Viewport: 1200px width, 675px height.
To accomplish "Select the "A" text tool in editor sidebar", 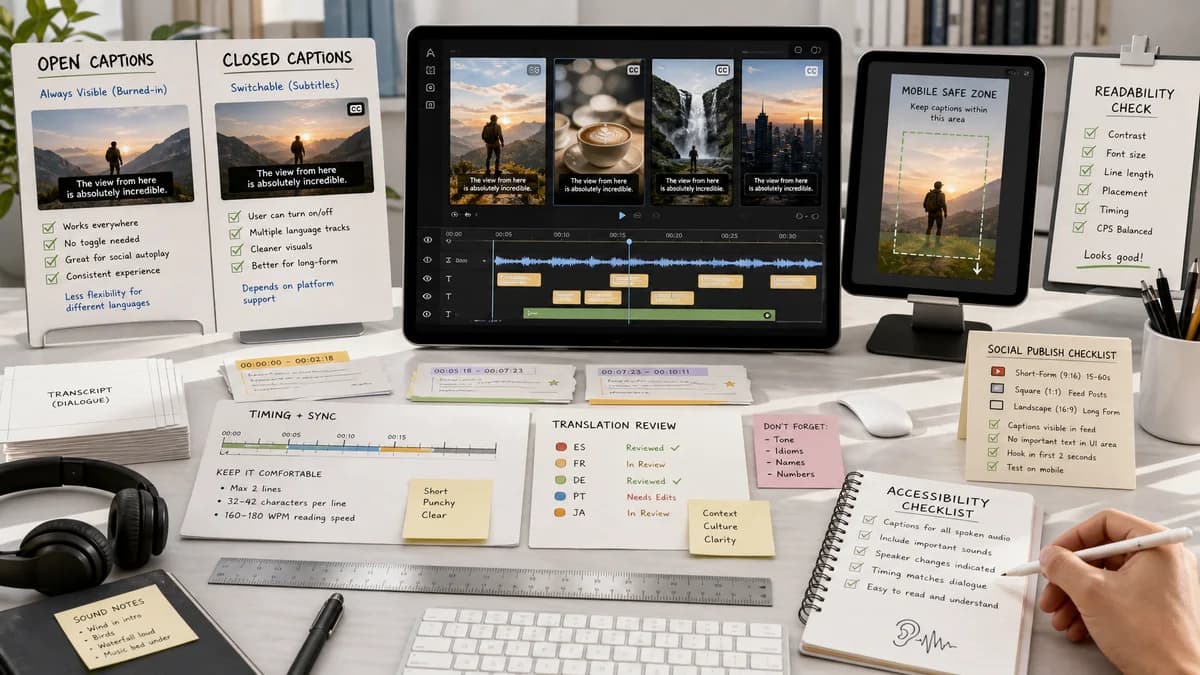I will pyautogui.click(x=430, y=53).
